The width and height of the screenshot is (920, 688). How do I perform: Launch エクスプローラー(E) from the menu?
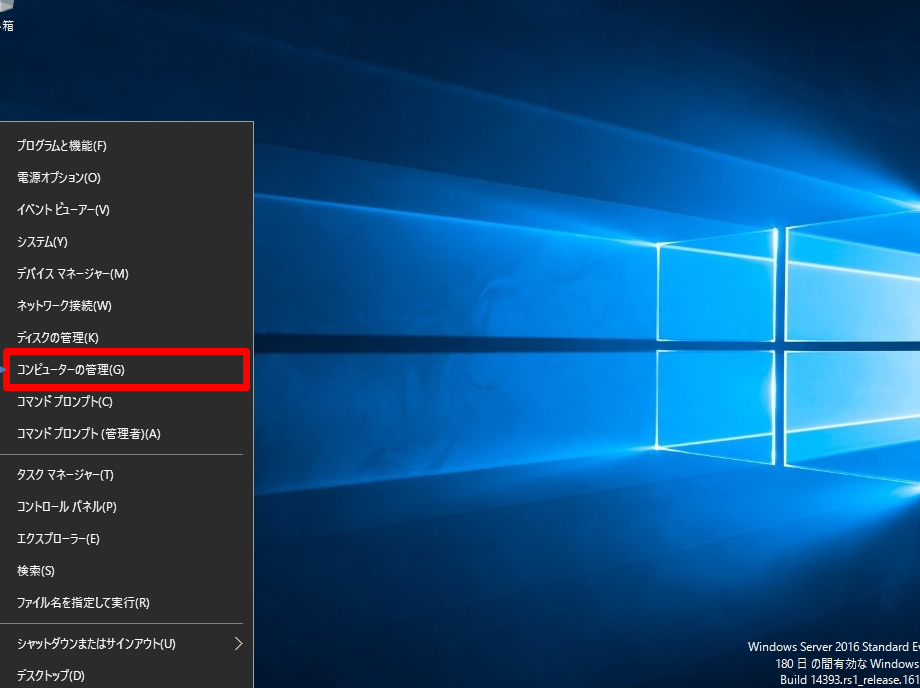coord(58,539)
